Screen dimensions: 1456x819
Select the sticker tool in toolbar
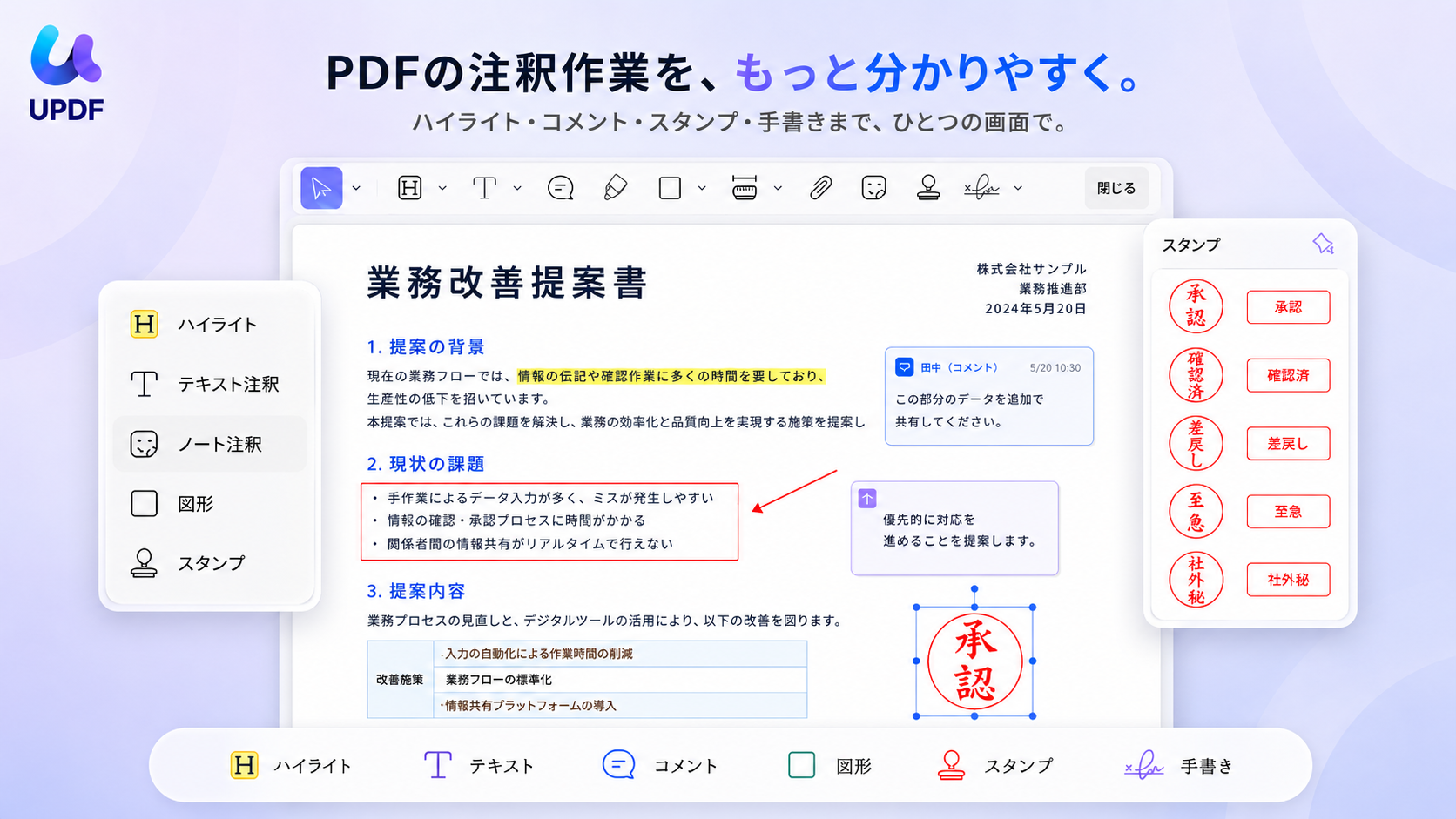click(873, 188)
